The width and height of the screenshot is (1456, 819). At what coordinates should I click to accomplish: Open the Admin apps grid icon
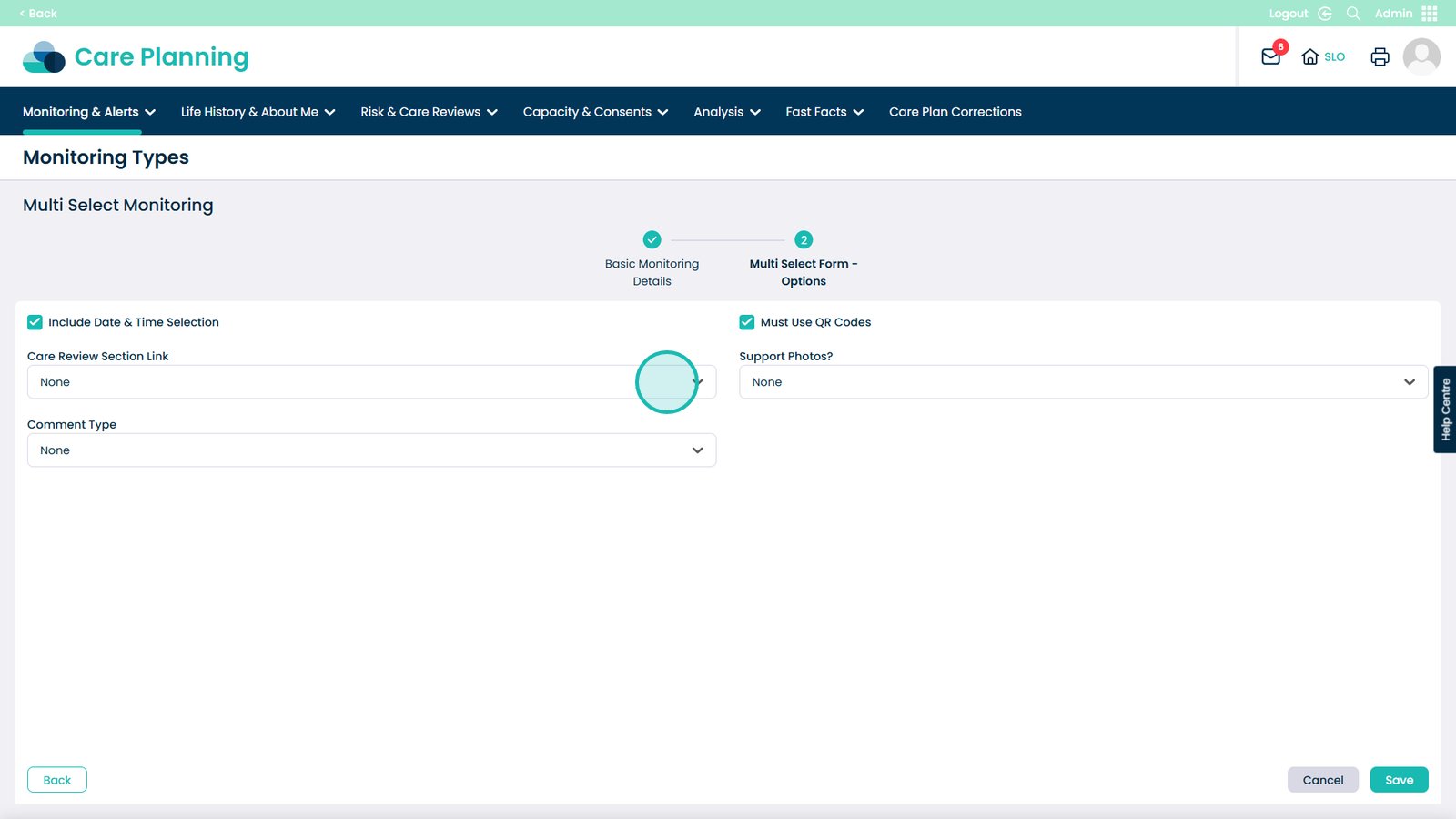1430,14
